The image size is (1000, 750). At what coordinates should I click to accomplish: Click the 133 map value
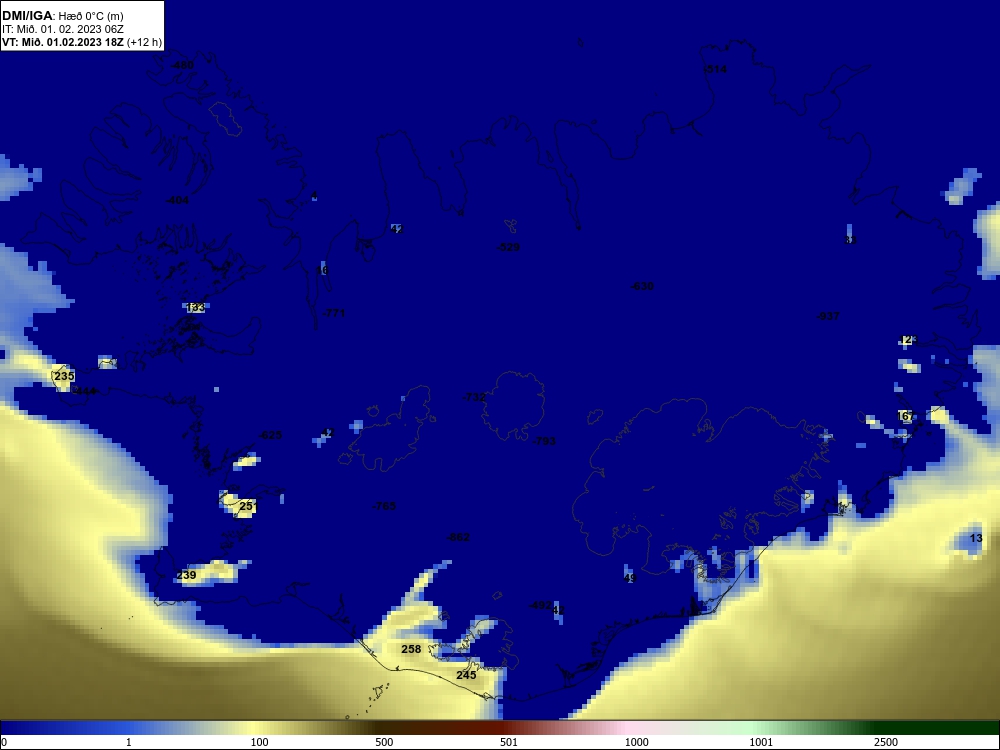[x=196, y=307]
